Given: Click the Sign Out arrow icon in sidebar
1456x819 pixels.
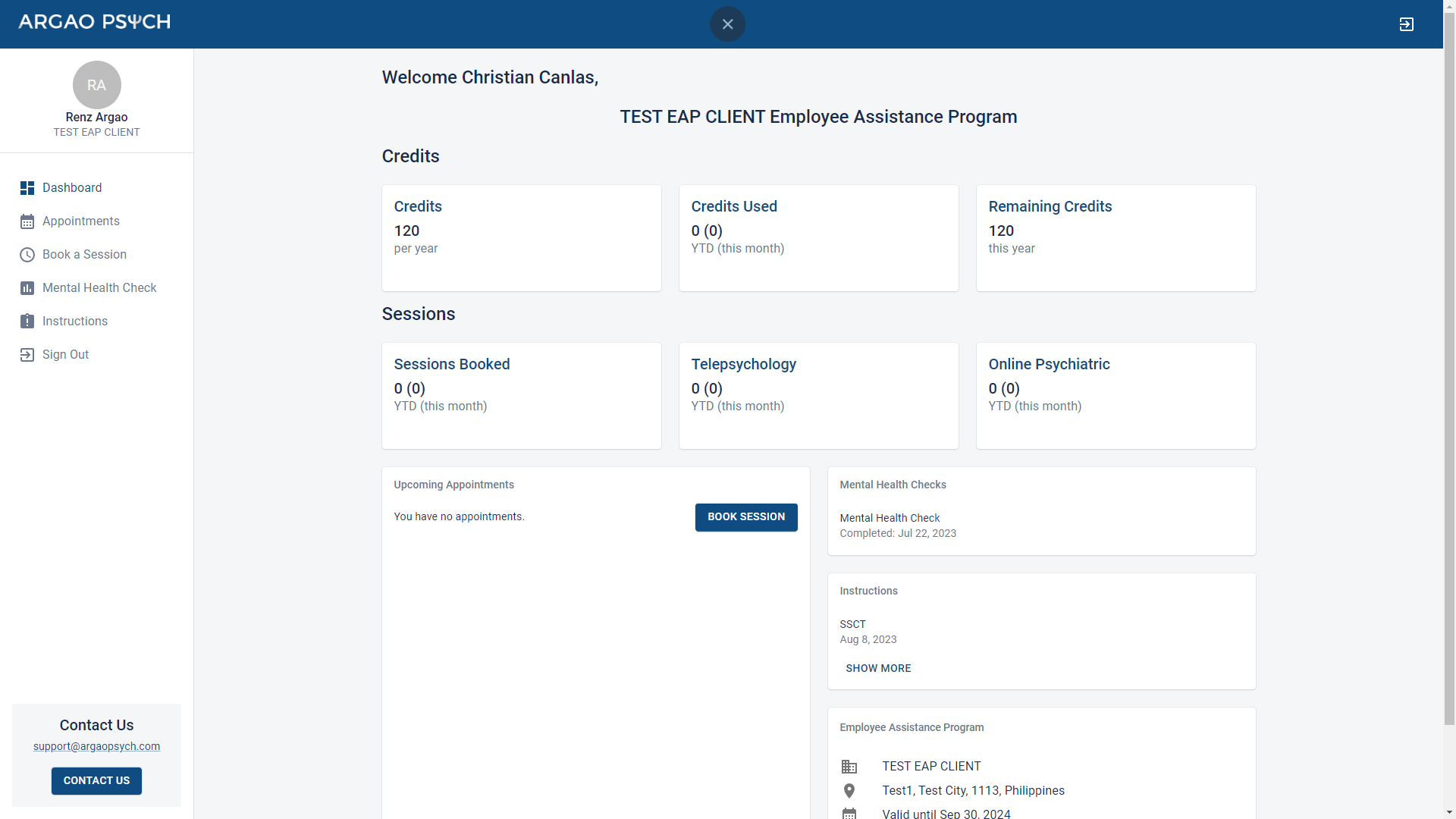Looking at the screenshot, I should [27, 355].
